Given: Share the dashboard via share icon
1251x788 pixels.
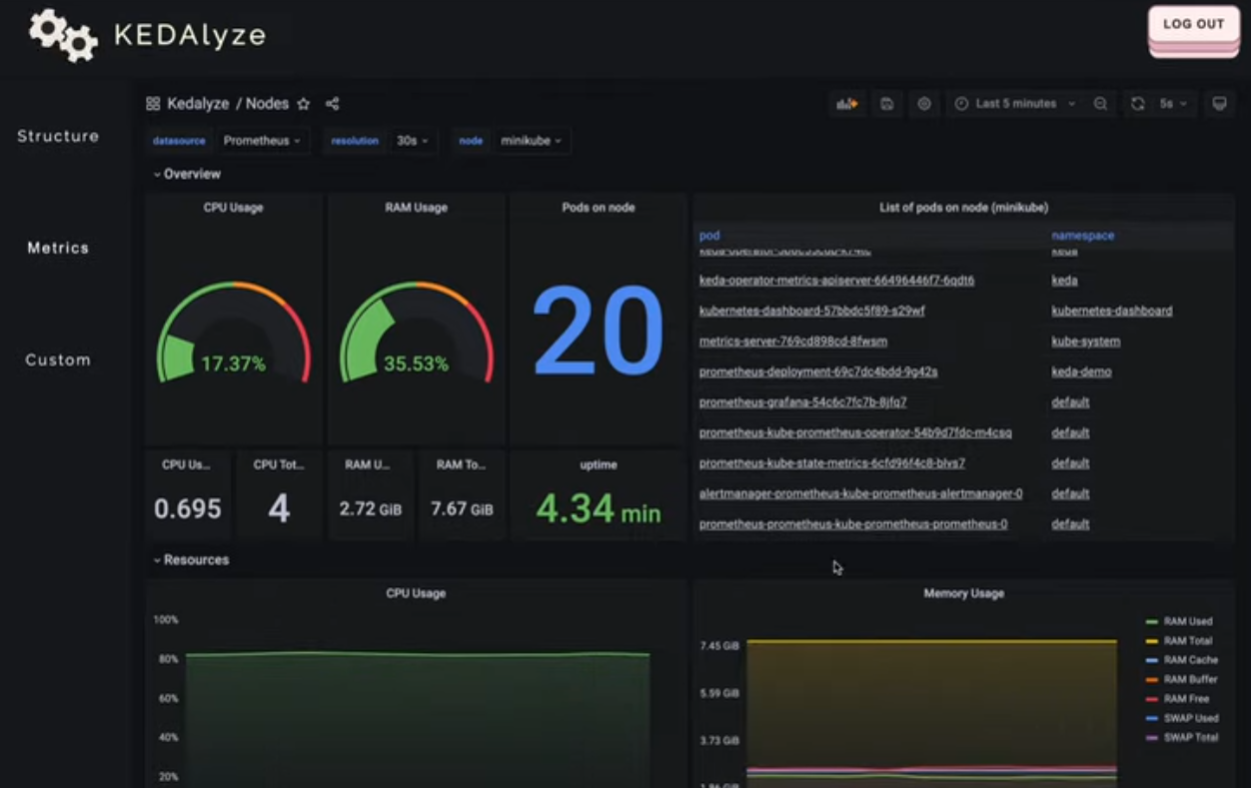Looking at the screenshot, I should (333, 104).
